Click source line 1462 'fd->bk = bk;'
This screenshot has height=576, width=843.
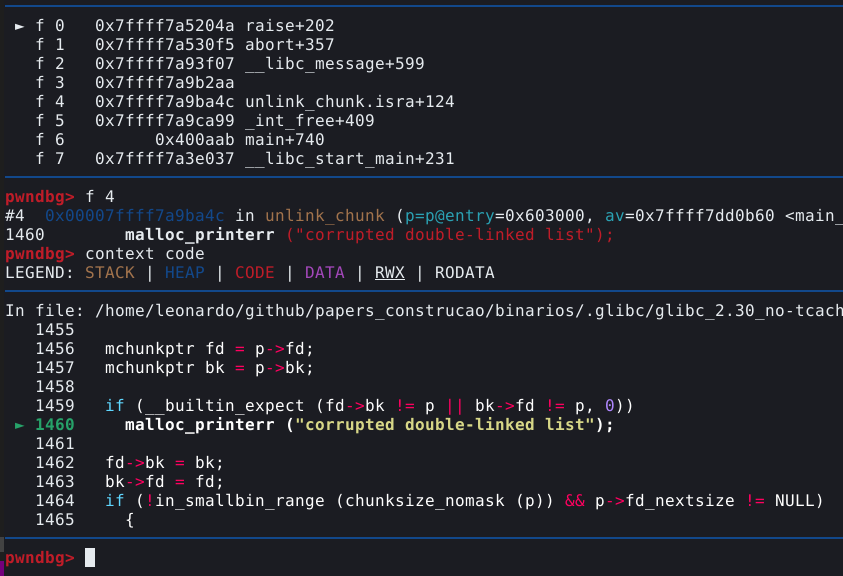coord(164,463)
